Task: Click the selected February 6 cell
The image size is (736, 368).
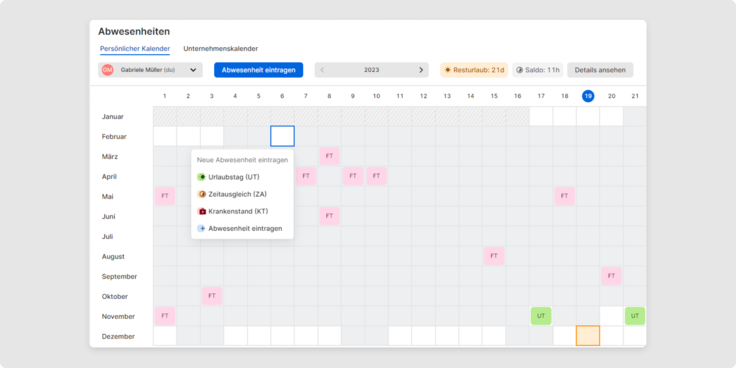Action: pos(283,136)
